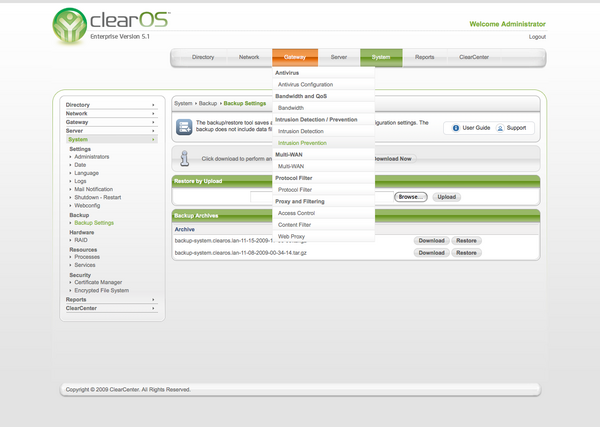Download the 11-15-2009 backup archive
The width and height of the screenshot is (600, 427).
431,241
